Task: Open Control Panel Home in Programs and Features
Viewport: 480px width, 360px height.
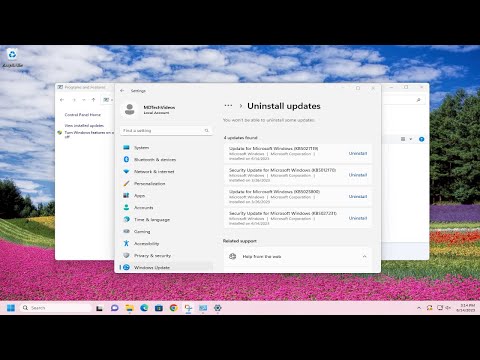Action: tap(83, 115)
